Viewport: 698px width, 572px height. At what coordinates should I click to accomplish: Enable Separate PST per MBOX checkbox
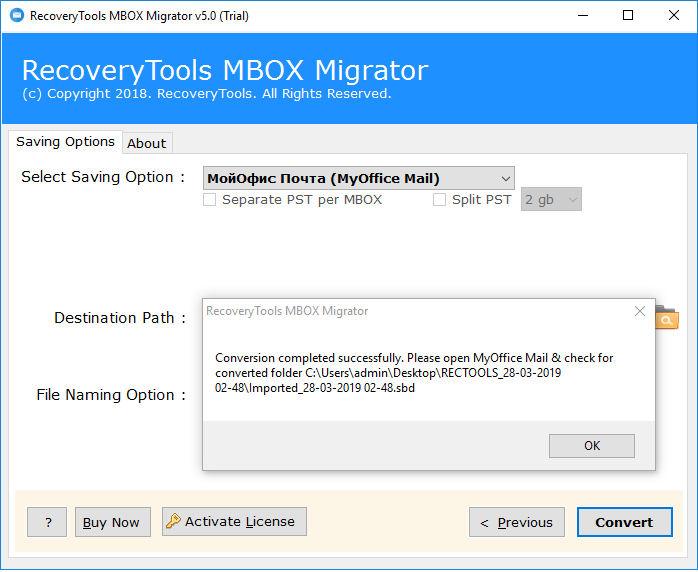point(210,199)
